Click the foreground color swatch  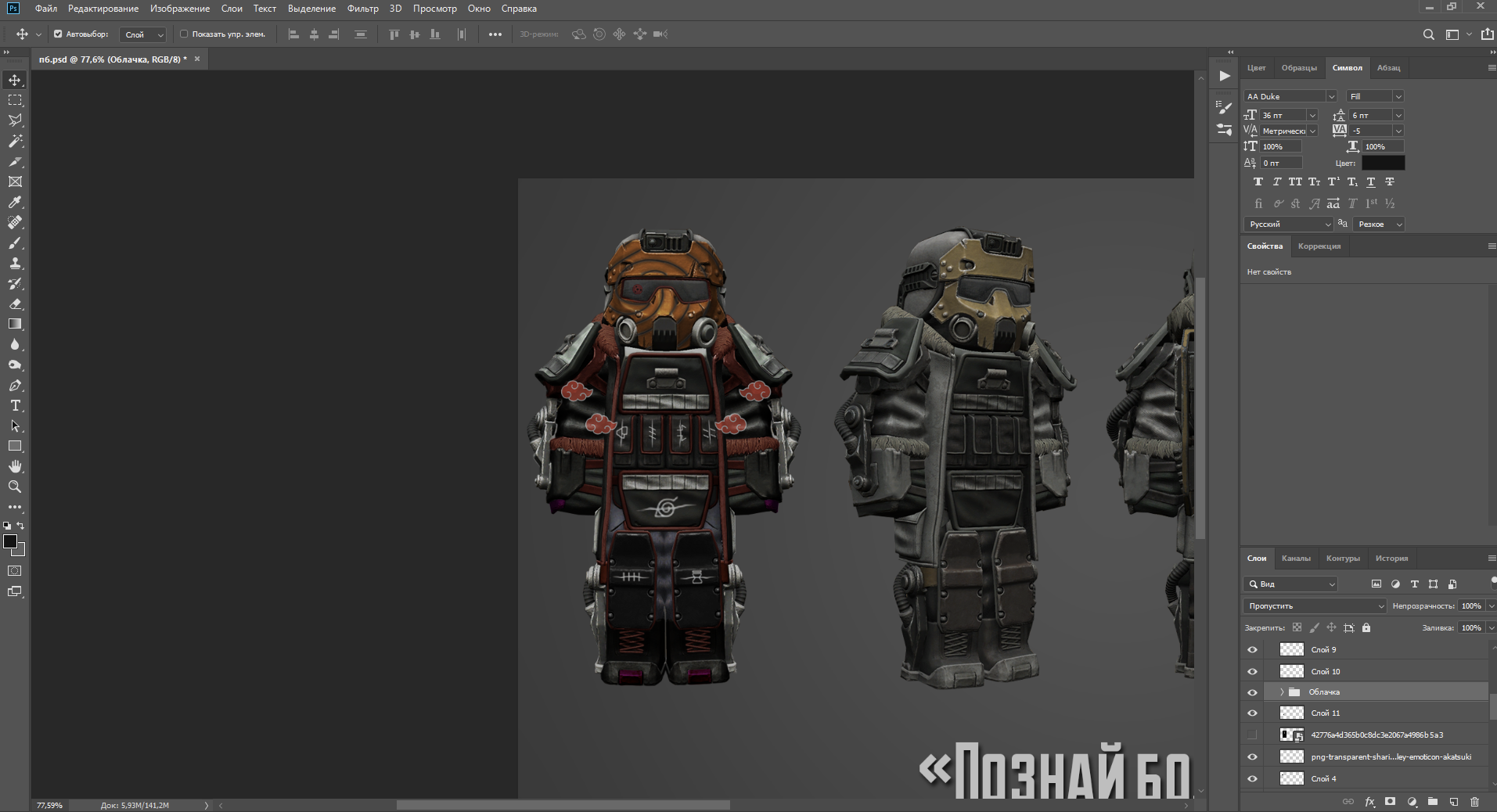(x=10, y=541)
